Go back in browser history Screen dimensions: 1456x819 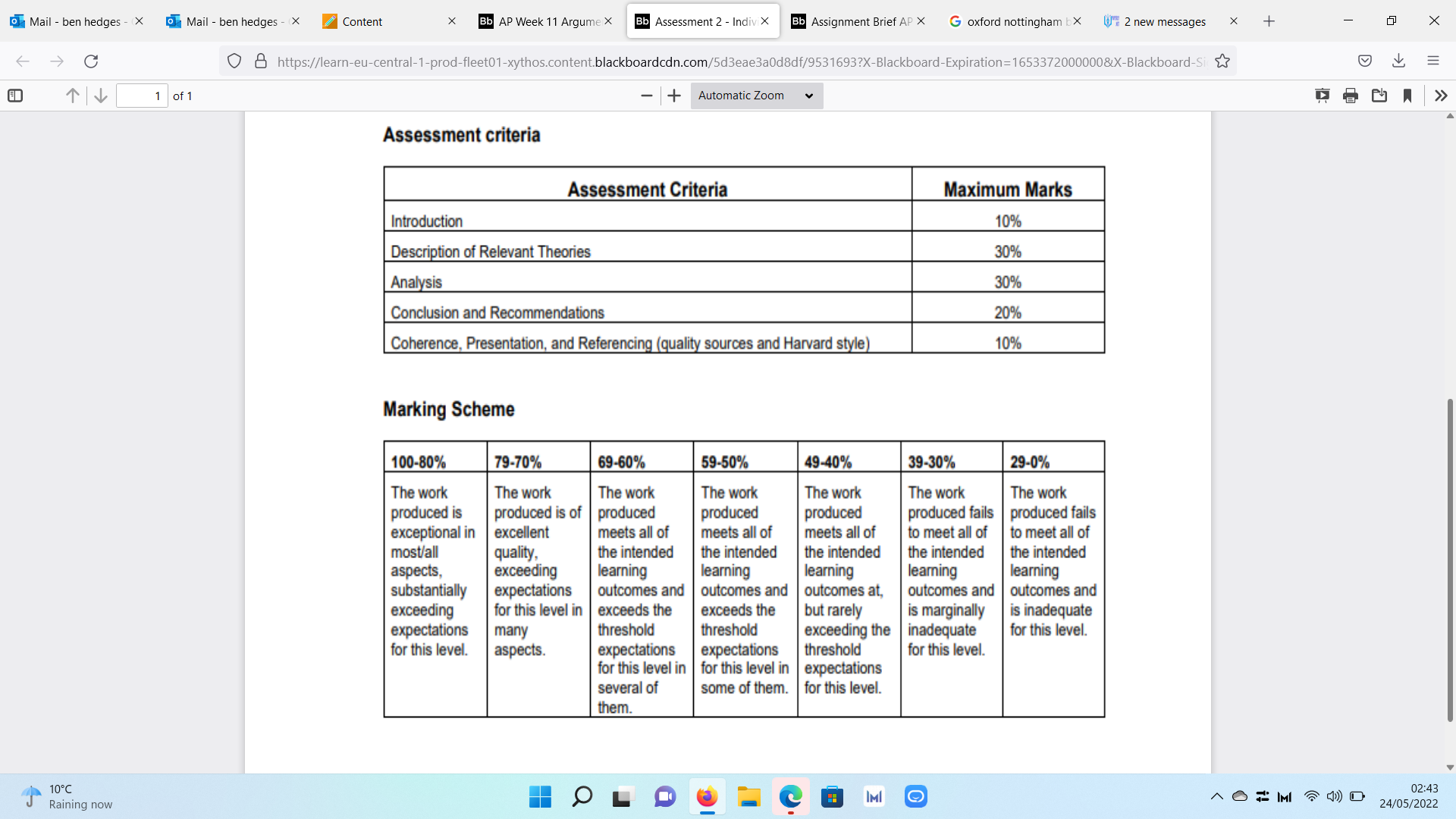tap(23, 61)
